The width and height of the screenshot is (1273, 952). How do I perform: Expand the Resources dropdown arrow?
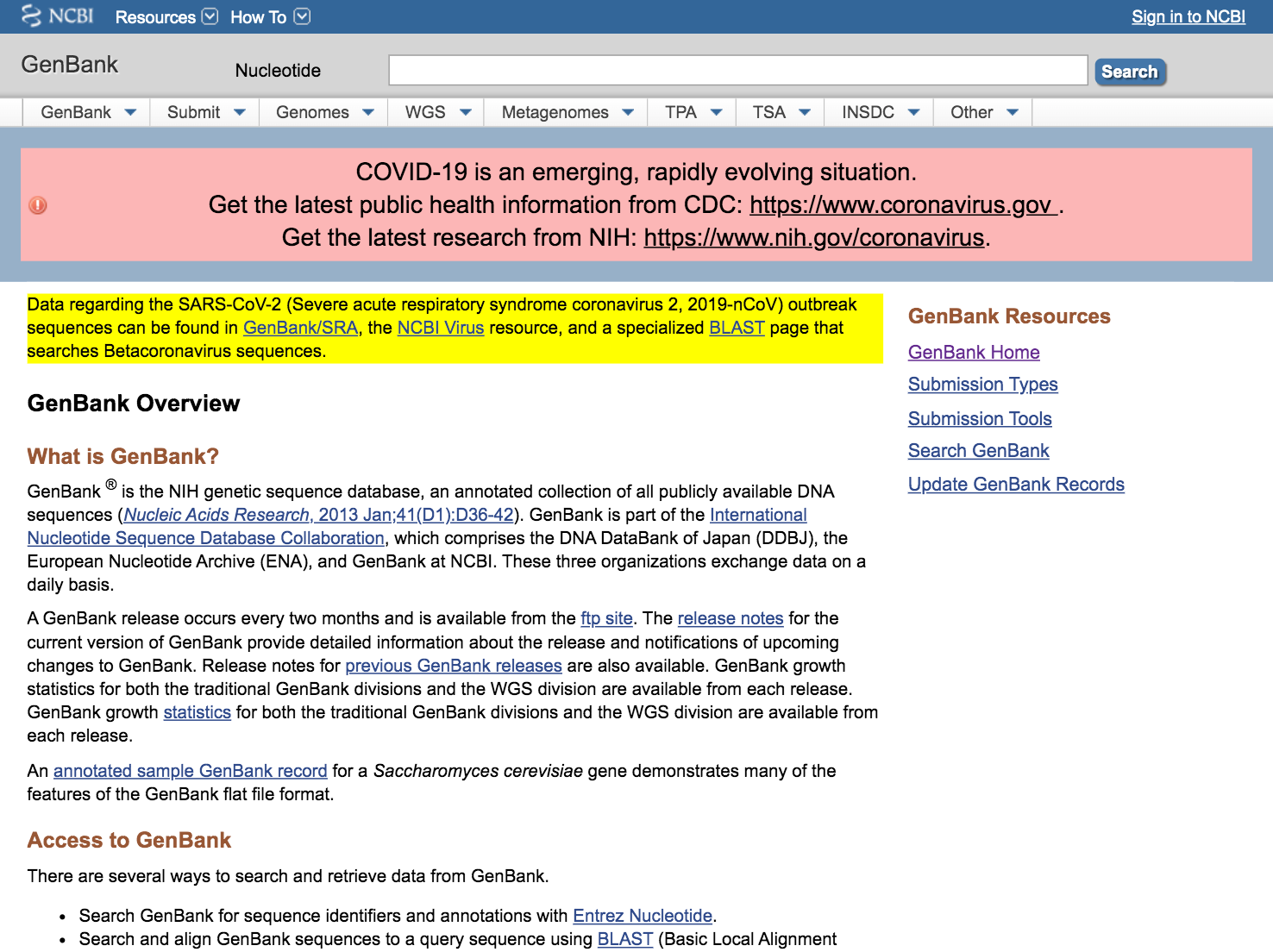point(210,16)
